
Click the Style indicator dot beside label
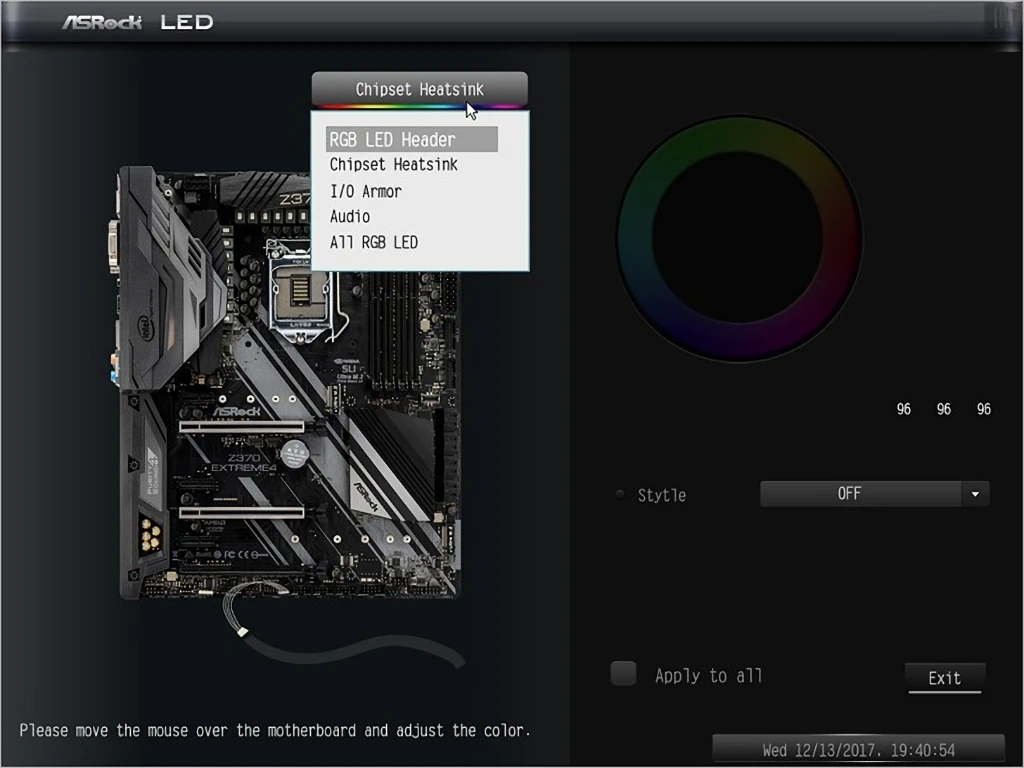(620, 494)
